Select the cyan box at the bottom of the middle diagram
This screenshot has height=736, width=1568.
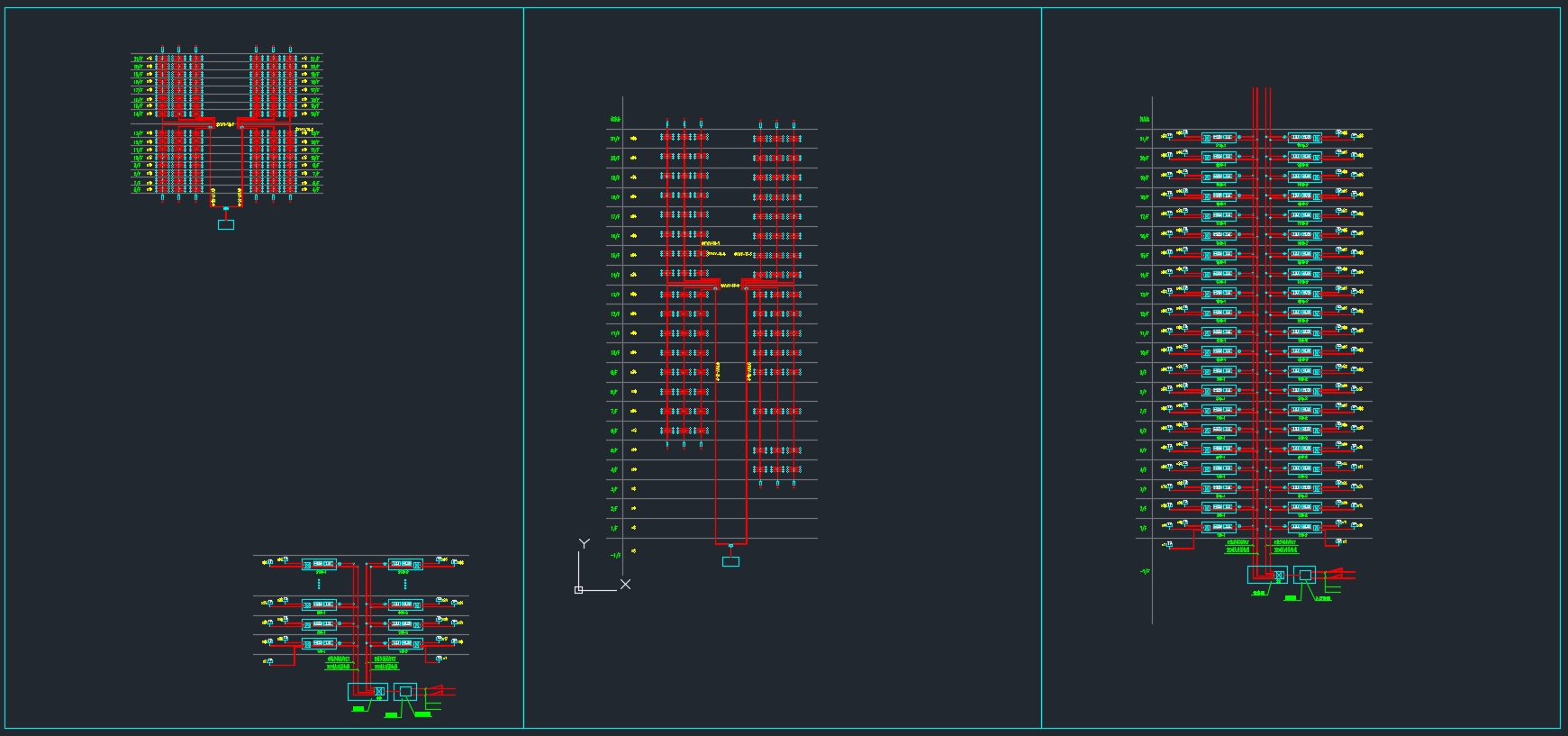click(x=730, y=561)
